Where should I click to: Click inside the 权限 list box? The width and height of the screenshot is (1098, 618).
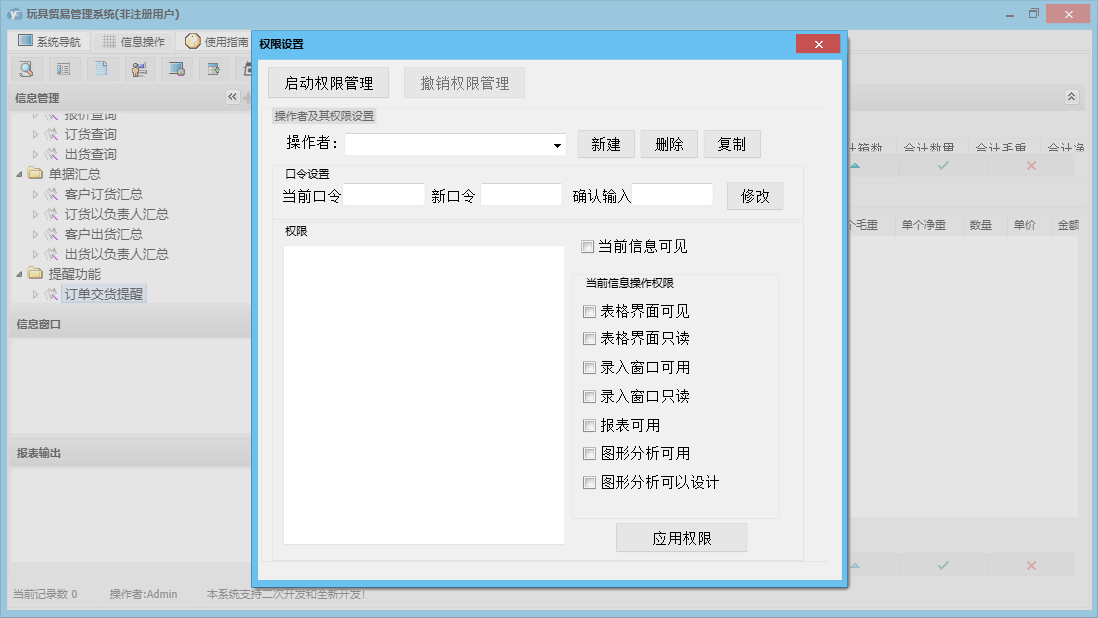point(424,395)
